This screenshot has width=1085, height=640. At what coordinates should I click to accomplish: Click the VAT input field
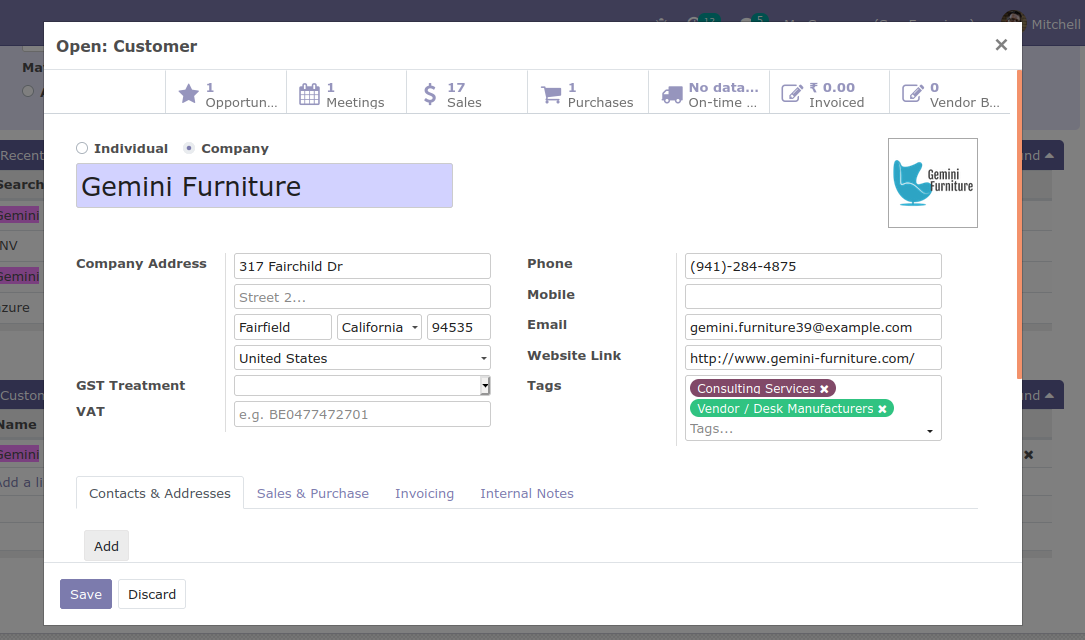pos(362,414)
